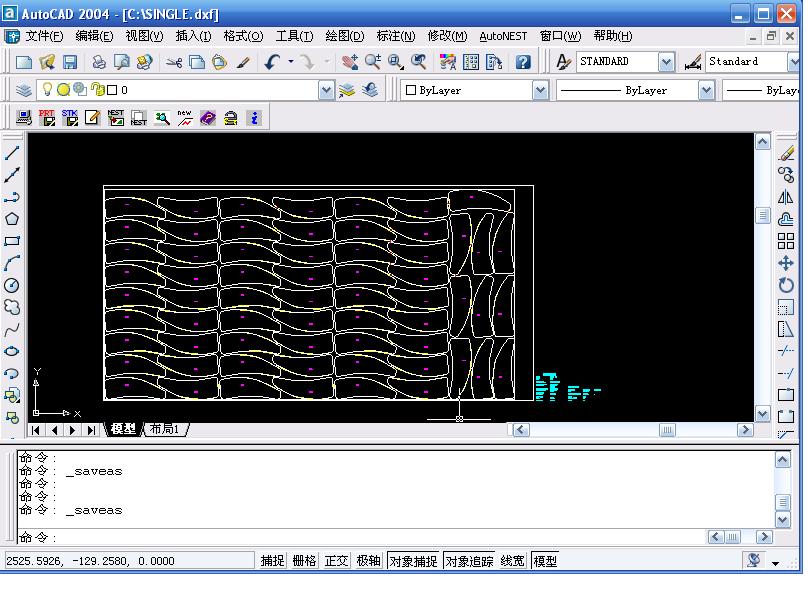Expand the ByLayer color dropdown
The width and height of the screenshot is (809, 594).
tap(540, 90)
